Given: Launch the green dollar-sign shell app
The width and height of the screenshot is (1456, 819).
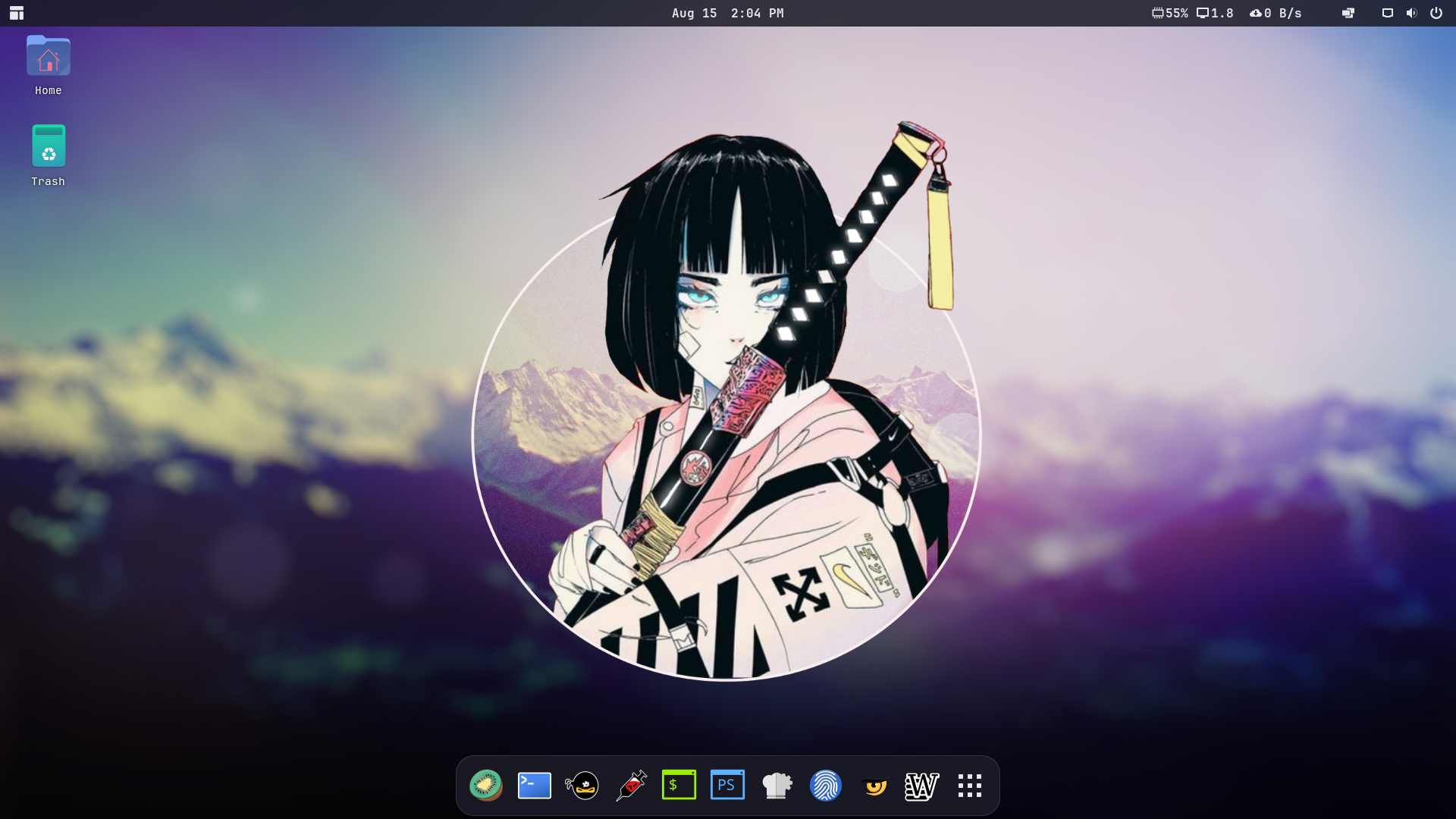Looking at the screenshot, I should click(680, 785).
